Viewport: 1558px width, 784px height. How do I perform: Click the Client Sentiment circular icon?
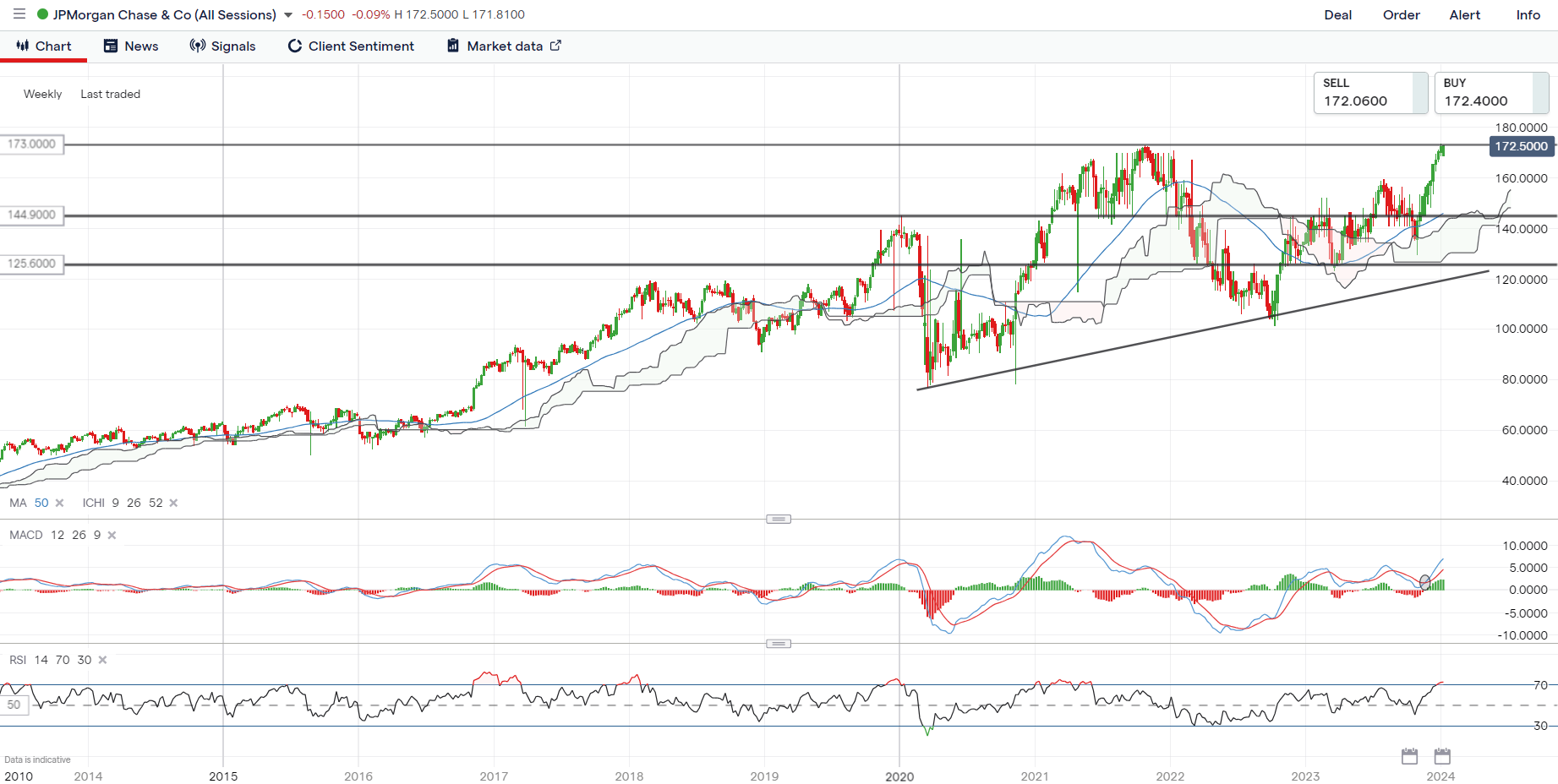(x=295, y=46)
